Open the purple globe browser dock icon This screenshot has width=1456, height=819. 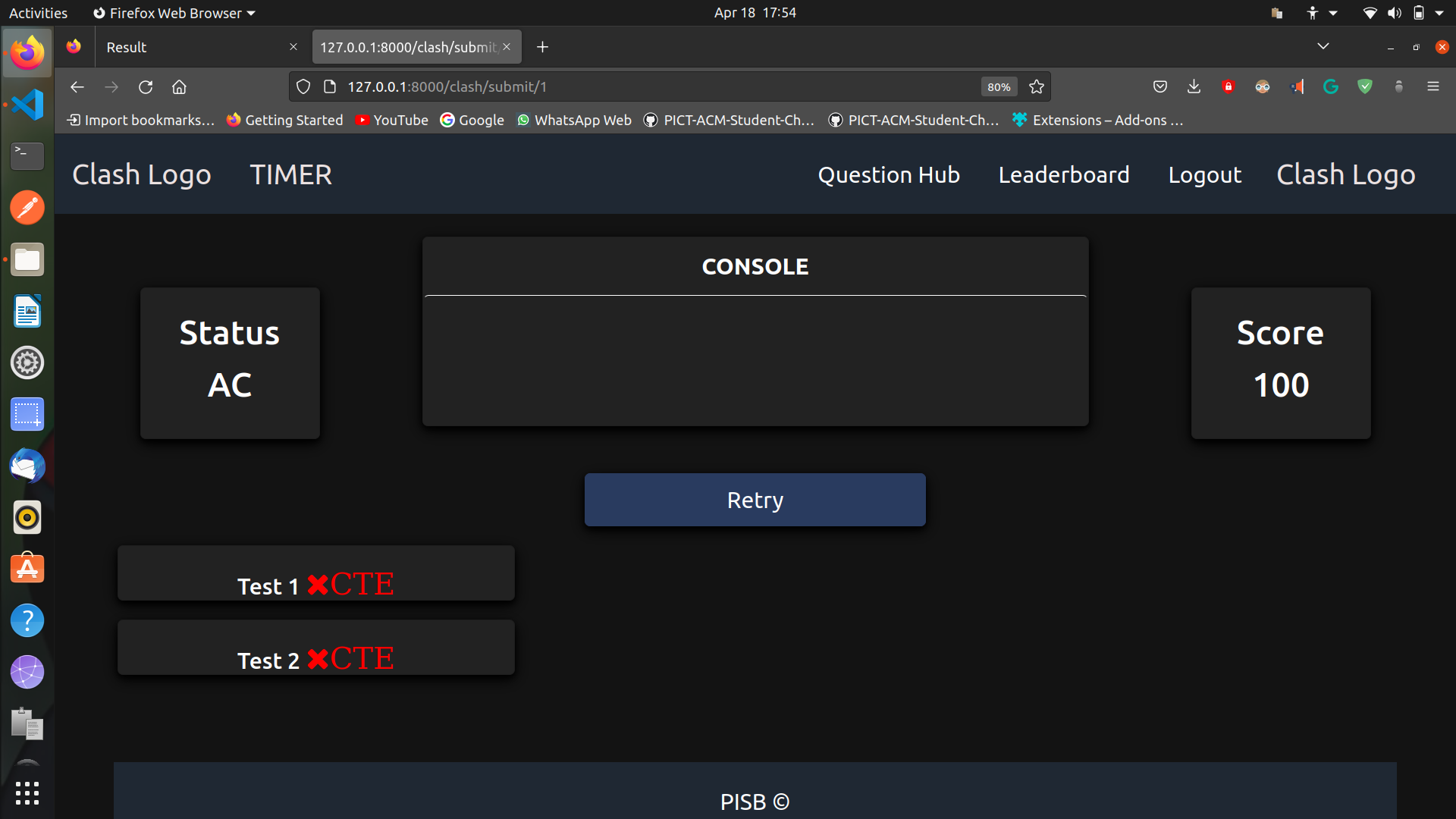[x=27, y=672]
